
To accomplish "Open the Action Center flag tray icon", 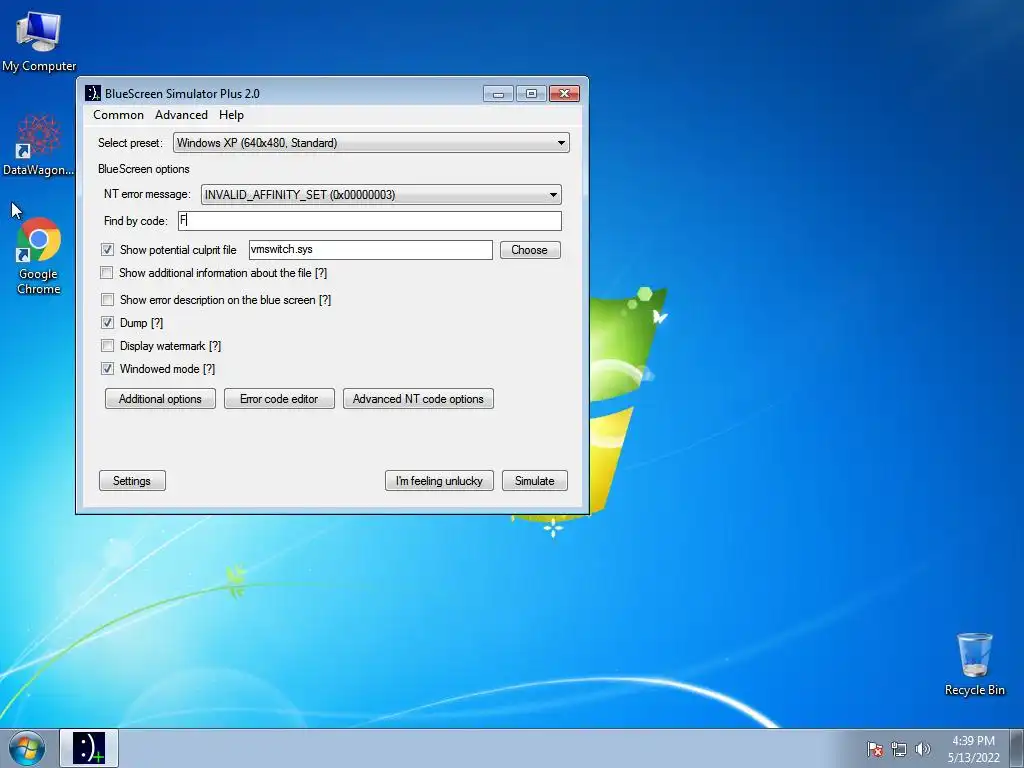I will (875, 749).
